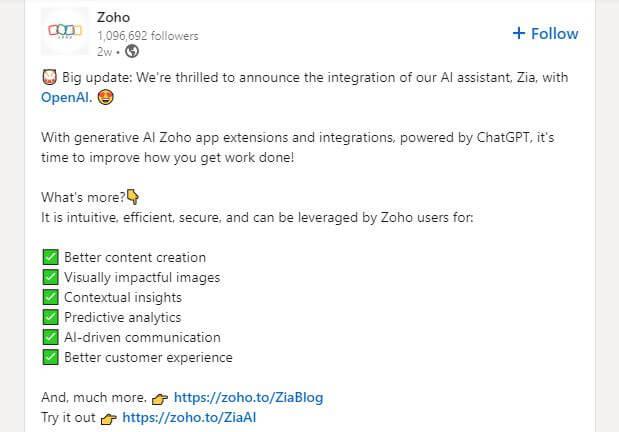Screen dimensions: 619x432
Task: Click the globe visibility icon
Action: [x=132, y=52]
